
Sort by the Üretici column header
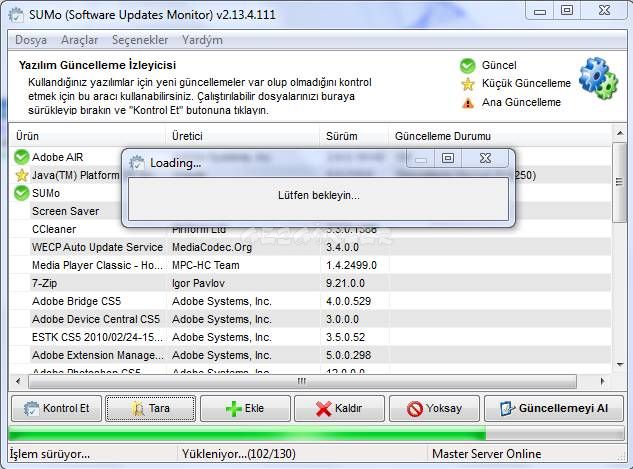[x=243, y=136]
